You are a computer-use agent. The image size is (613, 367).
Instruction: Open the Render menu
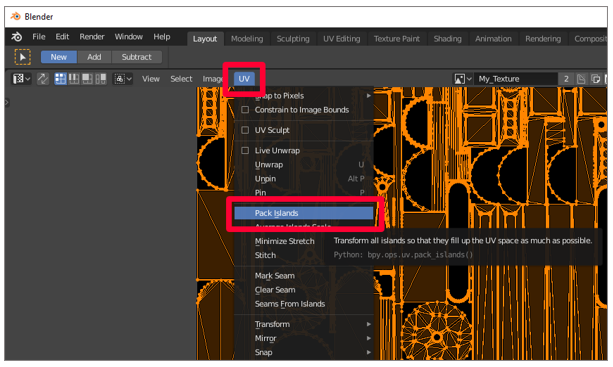[x=92, y=37]
